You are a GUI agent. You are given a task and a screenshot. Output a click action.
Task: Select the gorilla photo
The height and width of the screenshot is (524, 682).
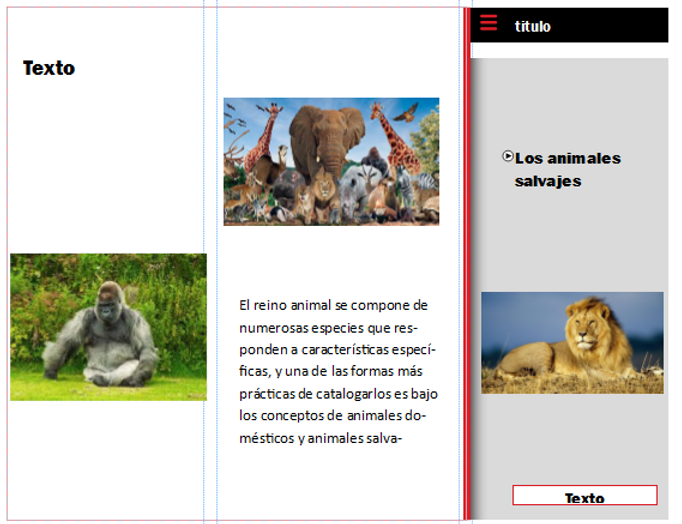click(108, 327)
